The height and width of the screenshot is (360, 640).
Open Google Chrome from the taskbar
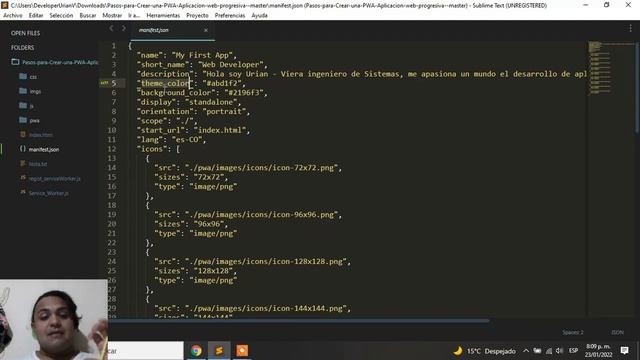click(196, 351)
